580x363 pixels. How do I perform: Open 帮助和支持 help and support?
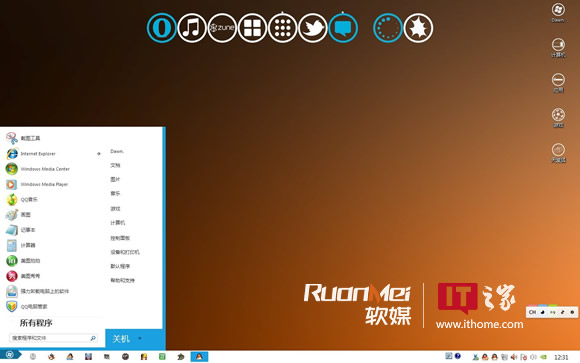[122, 280]
